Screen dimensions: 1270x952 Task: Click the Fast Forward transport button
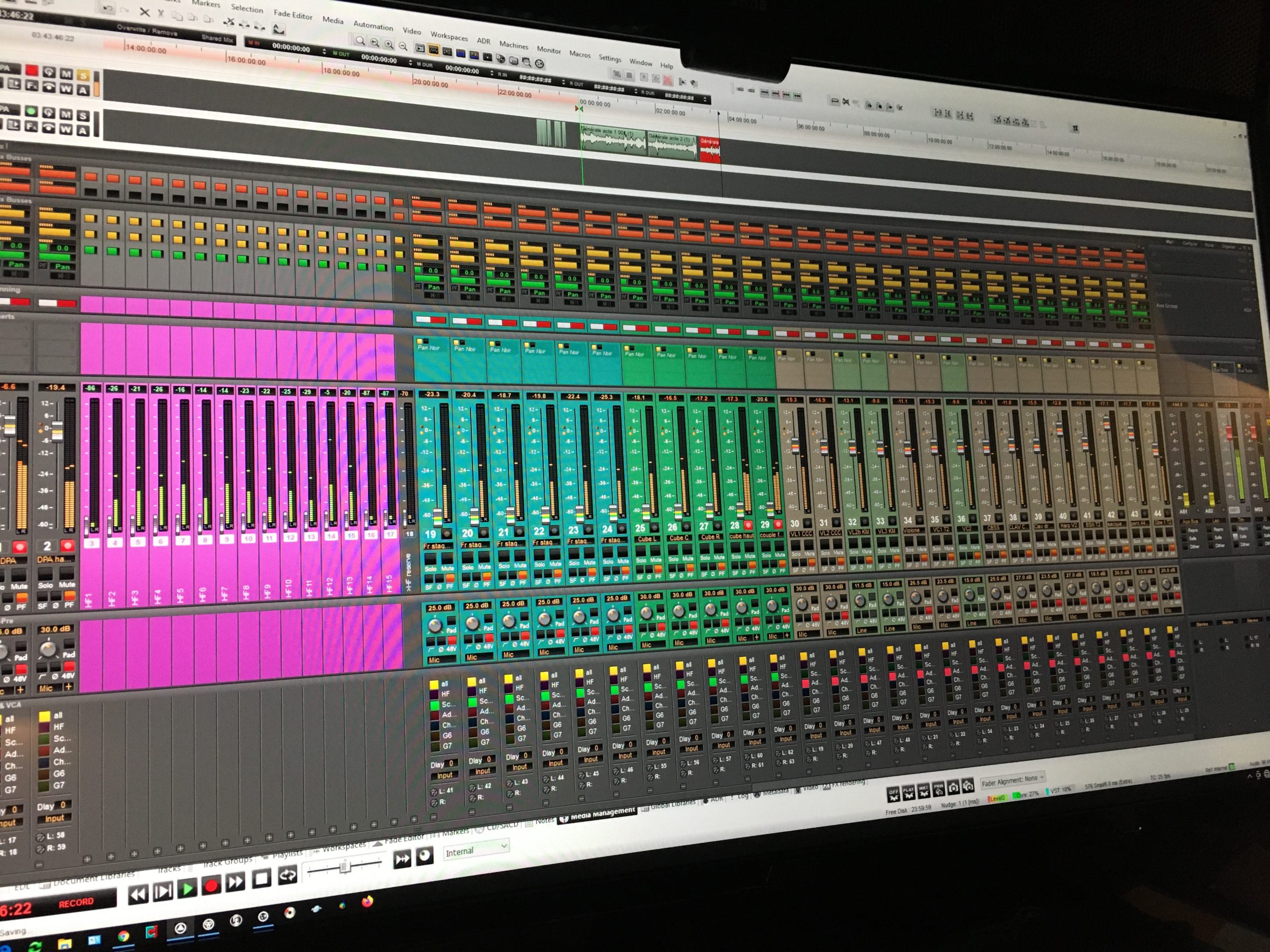[x=236, y=882]
